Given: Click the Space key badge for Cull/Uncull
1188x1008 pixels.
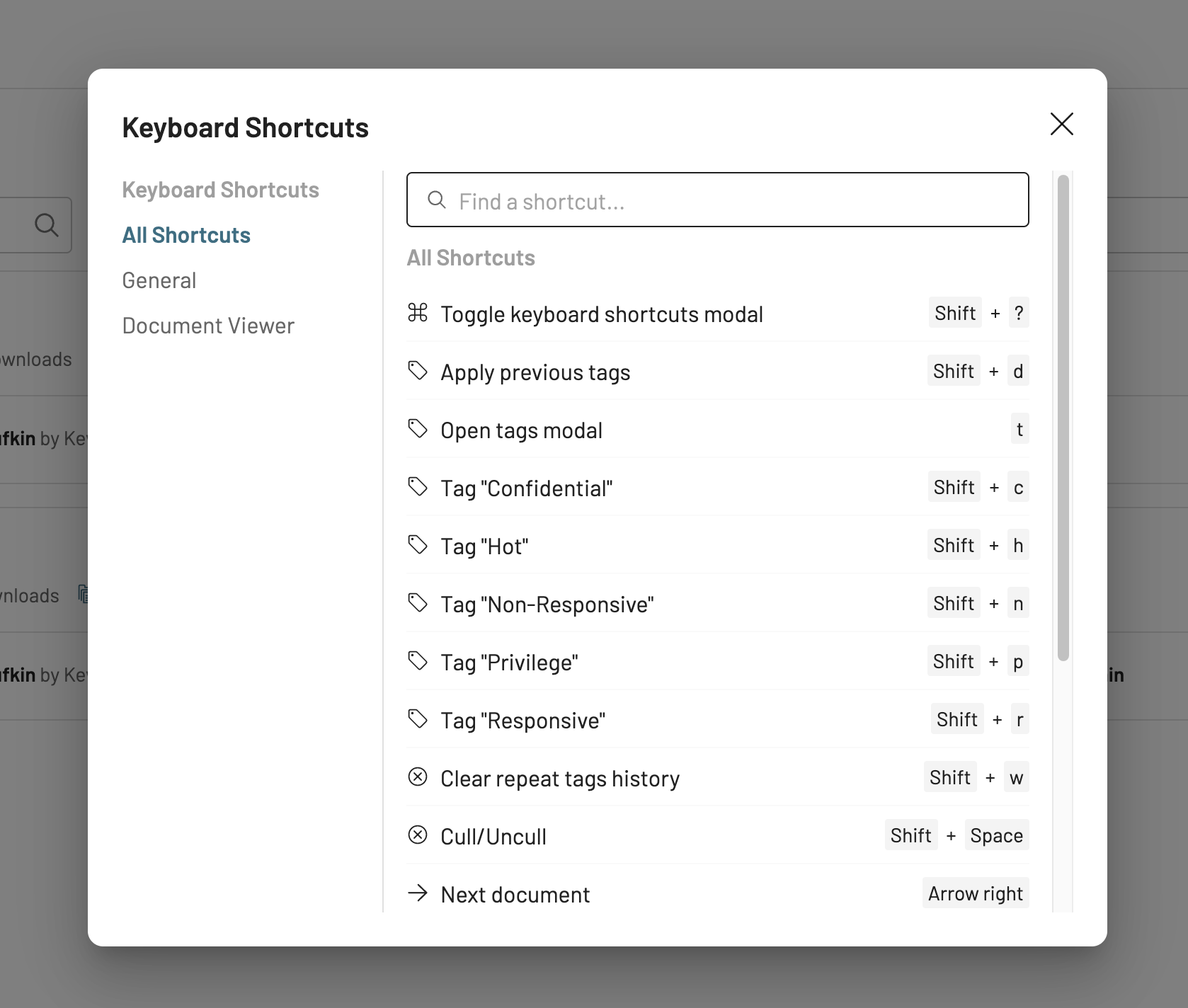Looking at the screenshot, I should 996,835.
